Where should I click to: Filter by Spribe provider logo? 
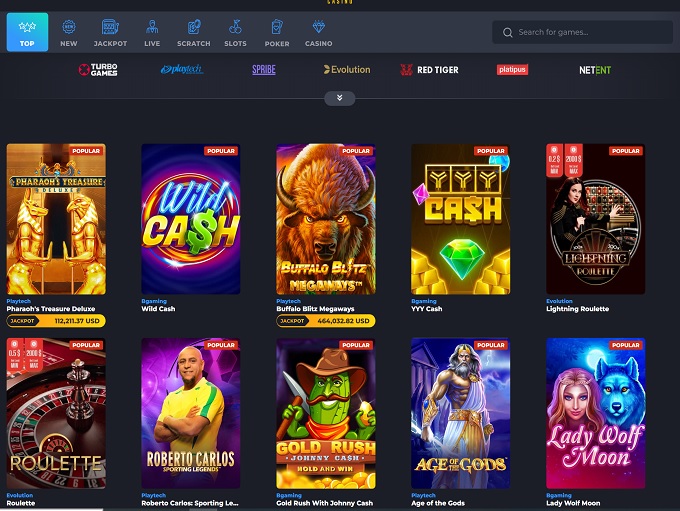pos(264,70)
